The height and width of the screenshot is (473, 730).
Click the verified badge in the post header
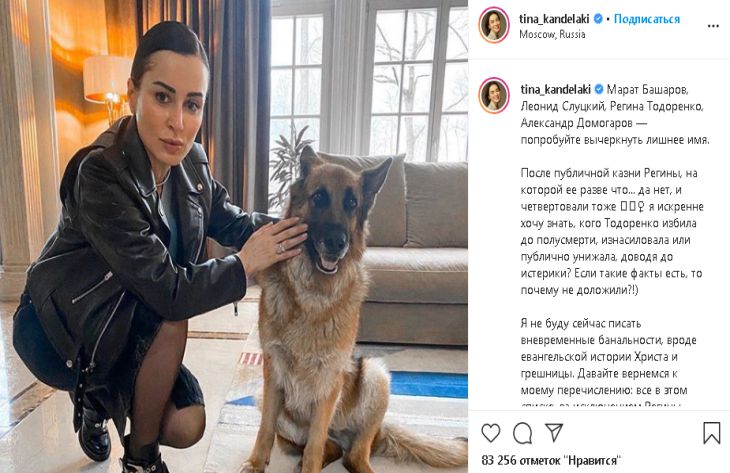pyautogui.click(x=598, y=19)
